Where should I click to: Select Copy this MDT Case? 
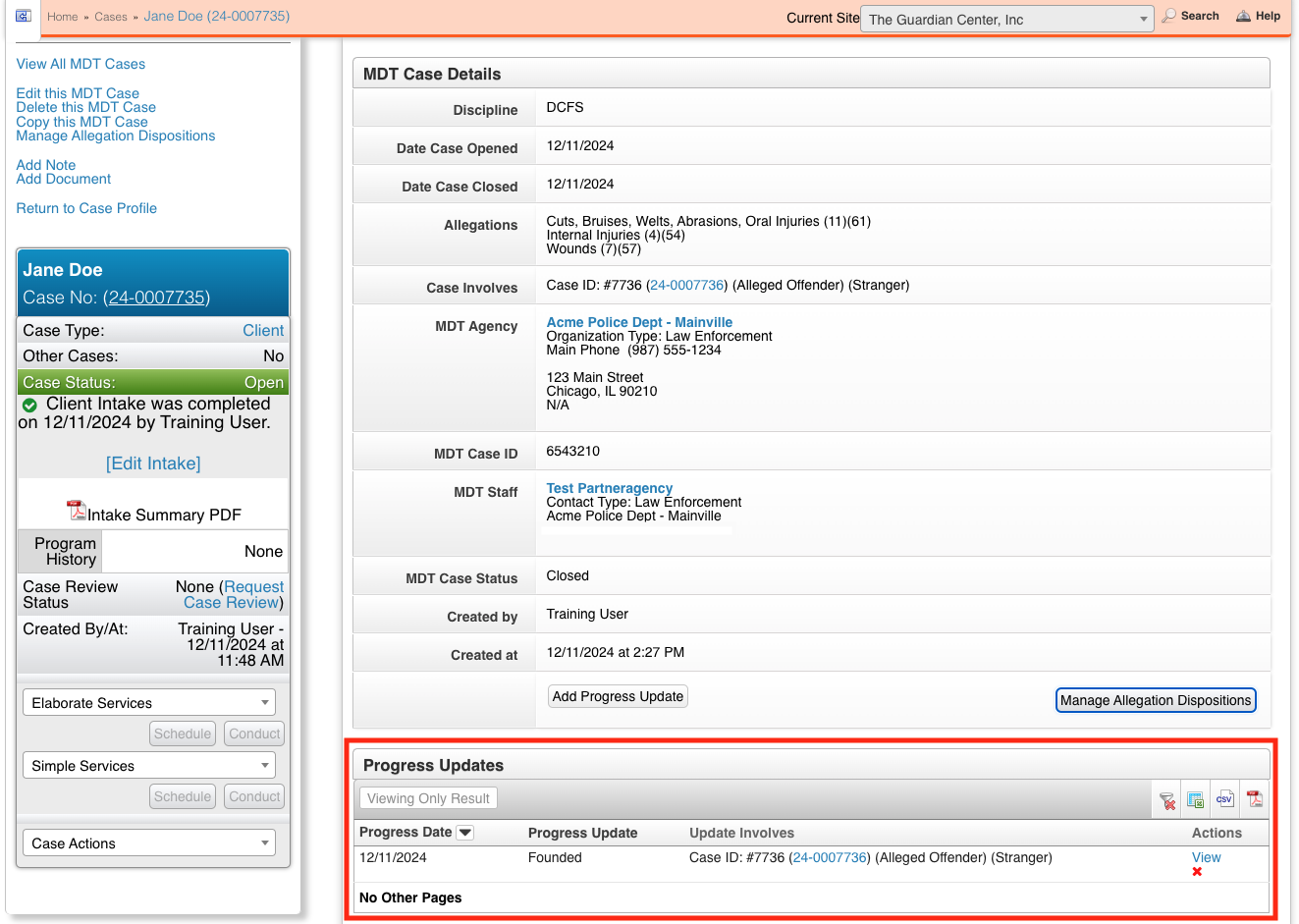82,122
